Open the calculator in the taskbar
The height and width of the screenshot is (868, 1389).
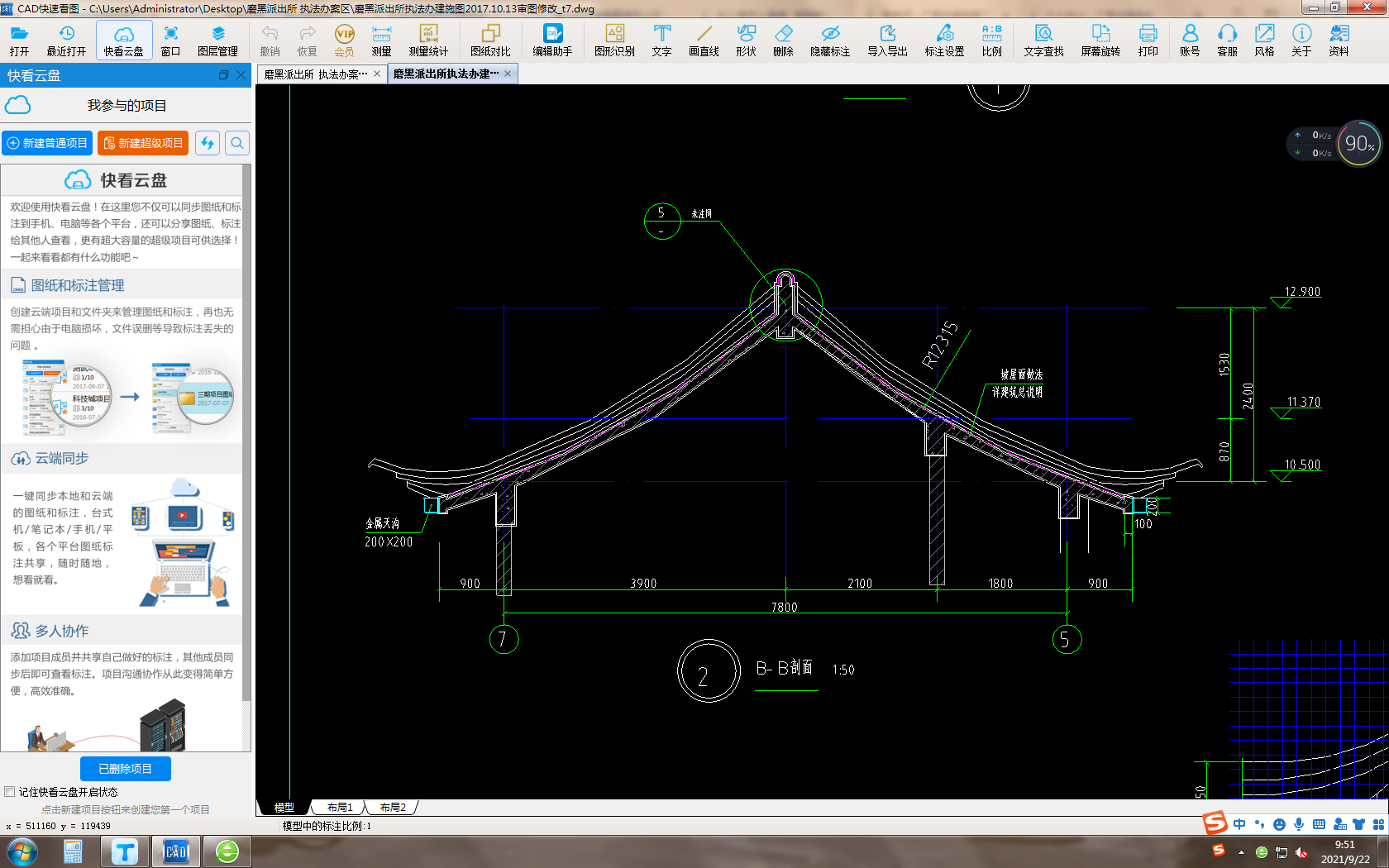(x=73, y=851)
